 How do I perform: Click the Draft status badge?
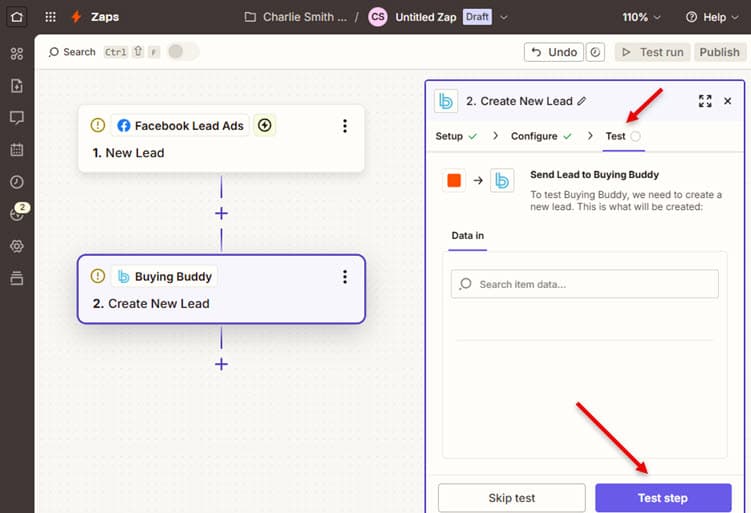click(477, 17)
